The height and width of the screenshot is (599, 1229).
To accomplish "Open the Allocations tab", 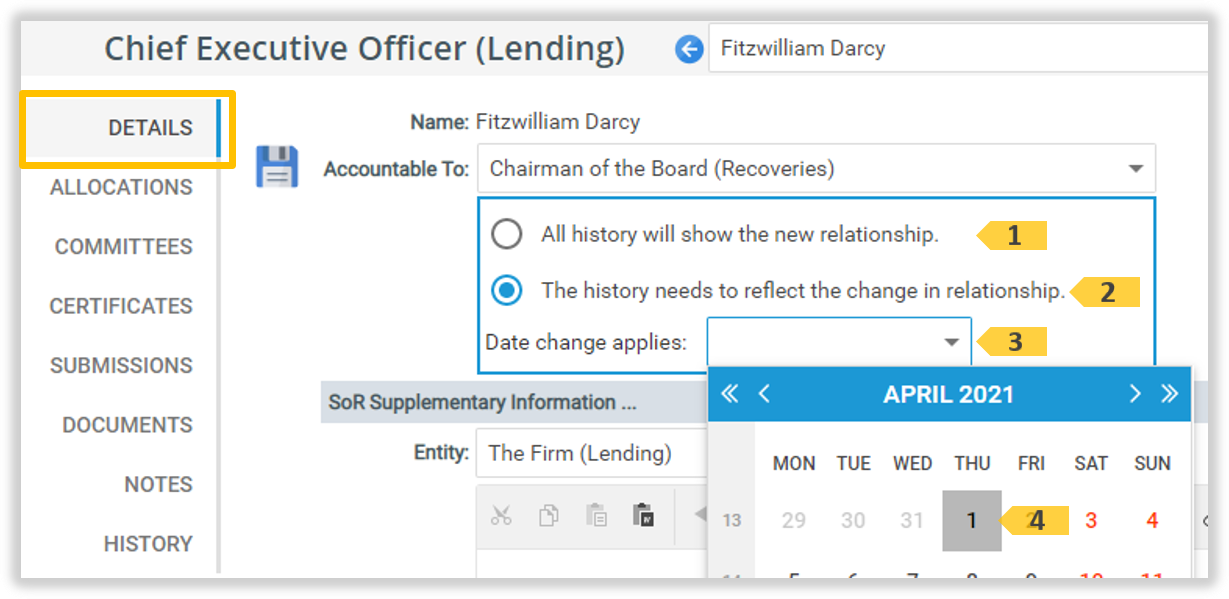I will [121, 187].
